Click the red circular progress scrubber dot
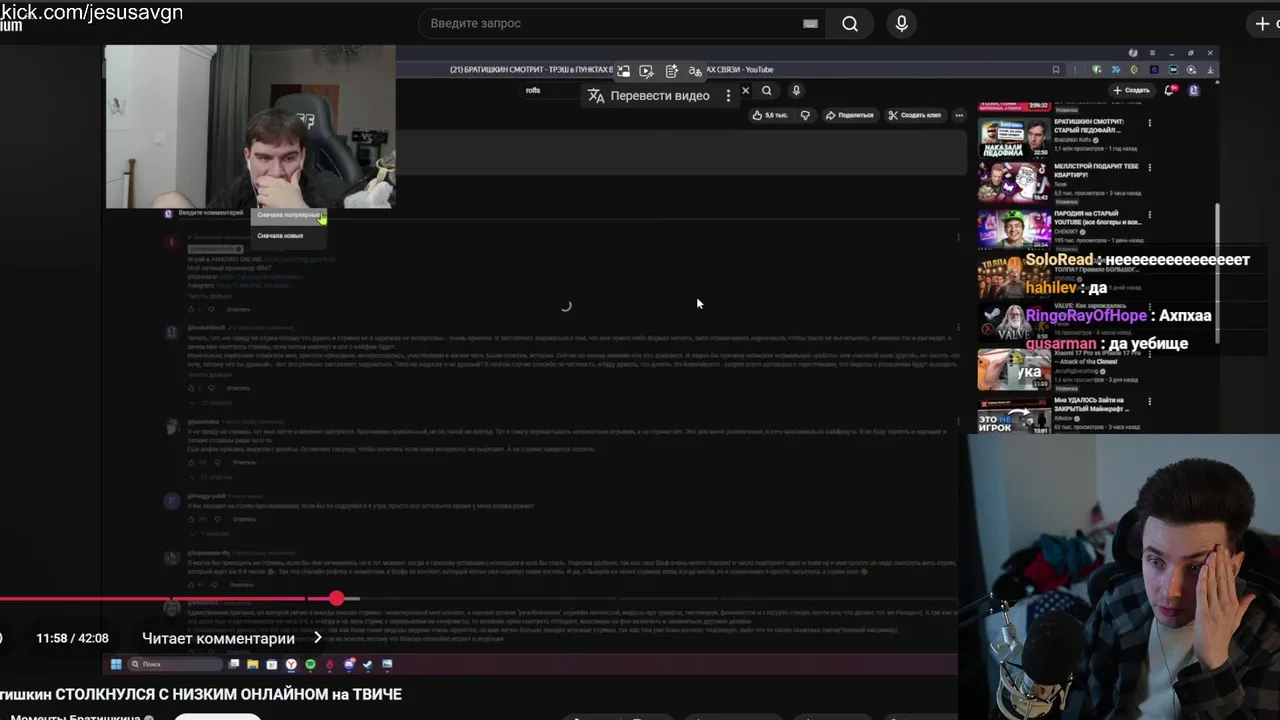The height and width of the screenshot is (720, 1280). point(337,598)
